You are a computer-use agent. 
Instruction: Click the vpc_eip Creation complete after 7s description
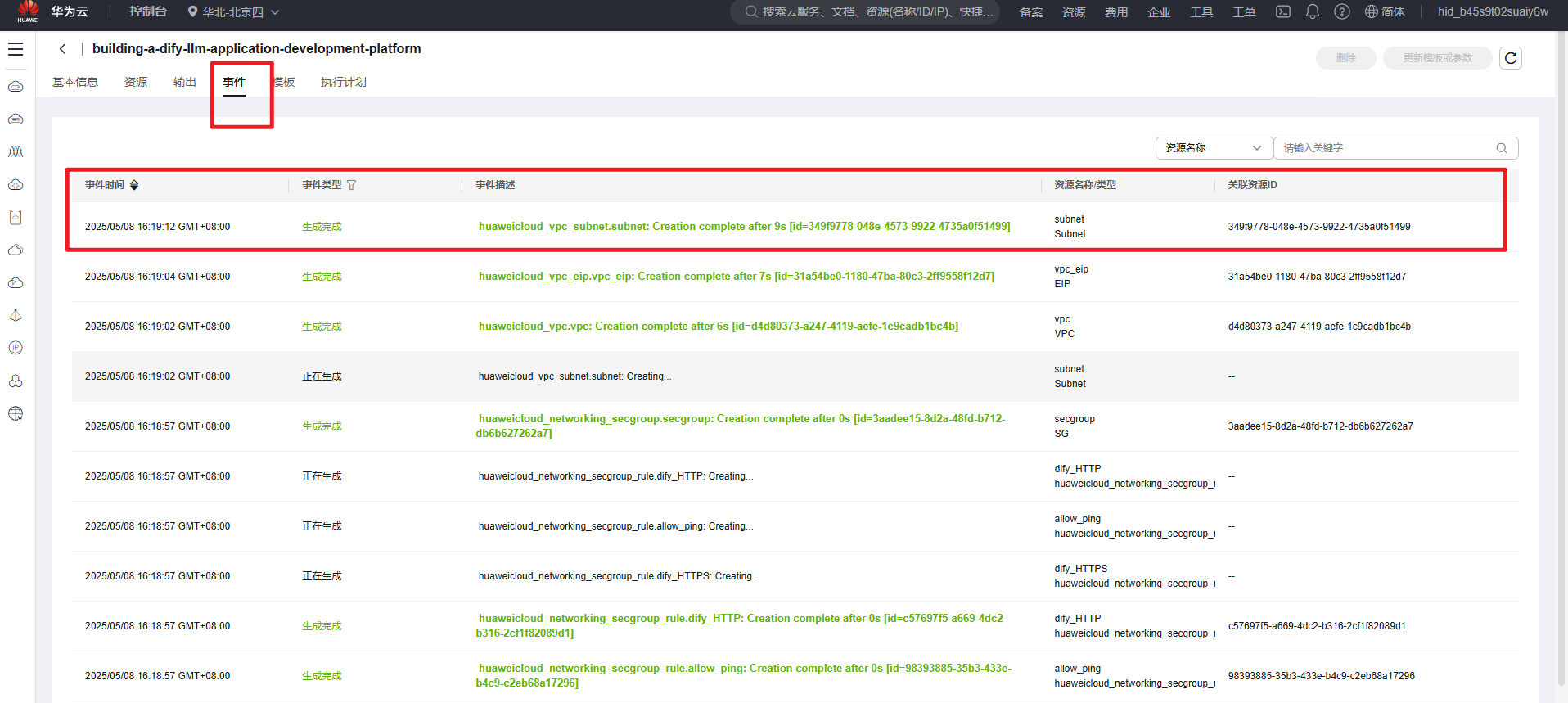737,277
